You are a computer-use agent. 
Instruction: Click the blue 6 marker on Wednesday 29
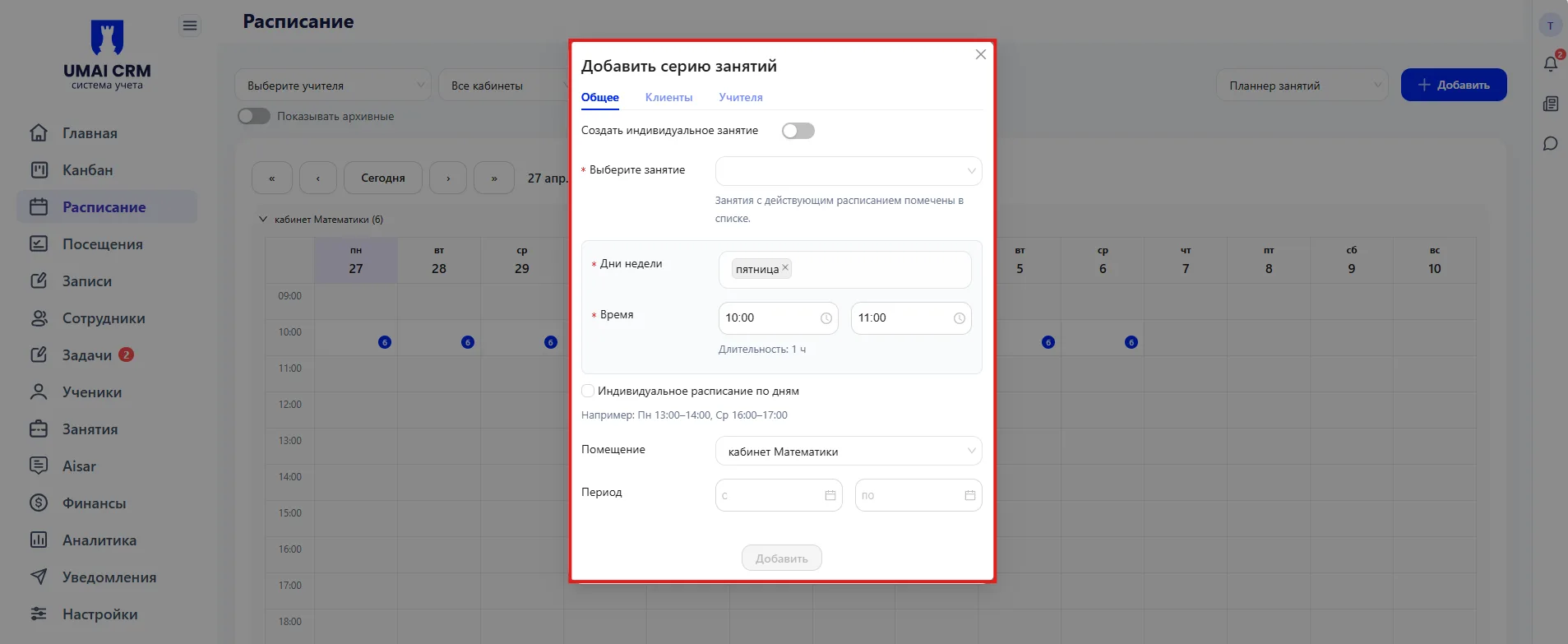tap(551, 342)
